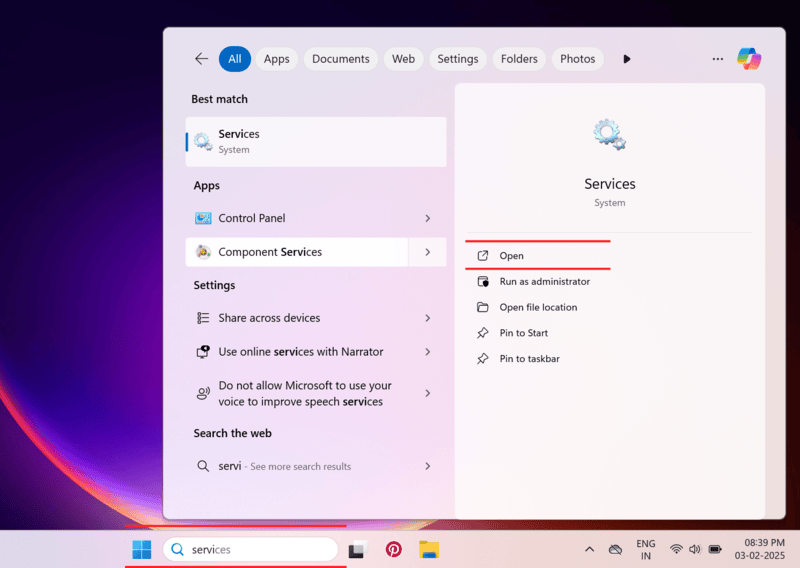800x568 pixels.
Task: Click the Task View taskbar icon
Action: point(357,549)
